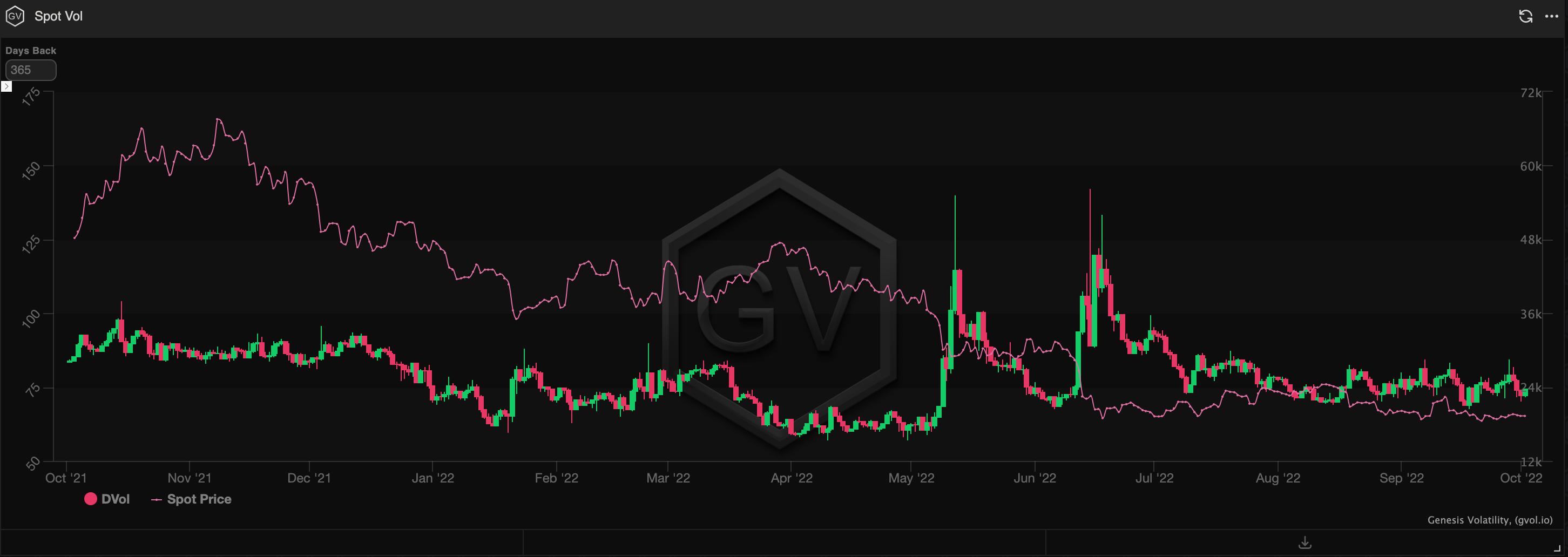Screen dimensions: 1568x557
Task: Click the Apr '22 axis label
Action: 792,478
